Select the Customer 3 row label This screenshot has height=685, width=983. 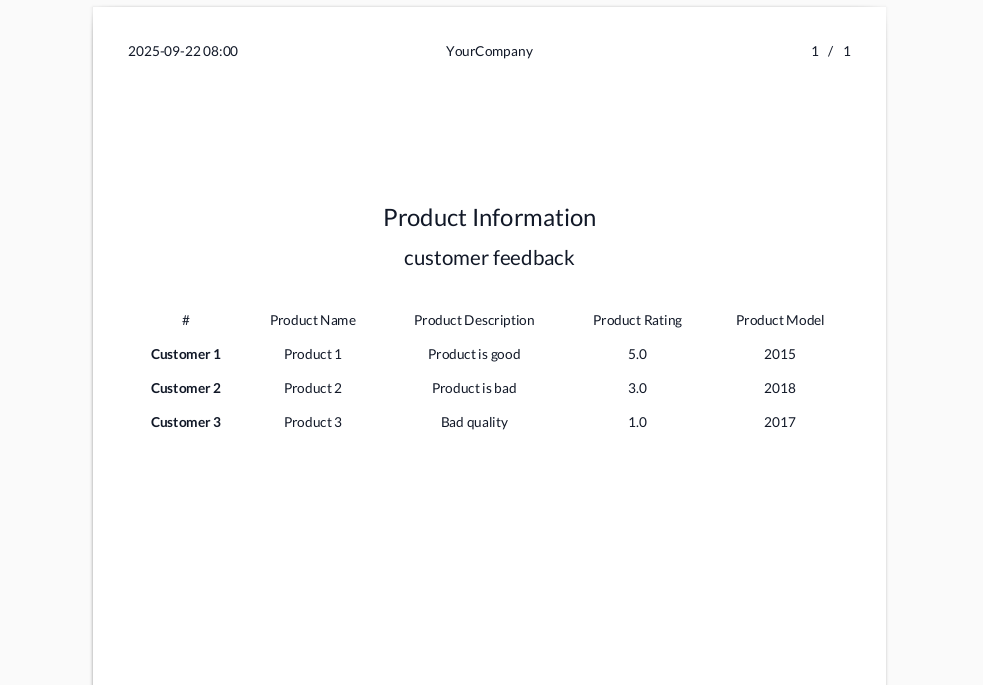pos(186,422)
